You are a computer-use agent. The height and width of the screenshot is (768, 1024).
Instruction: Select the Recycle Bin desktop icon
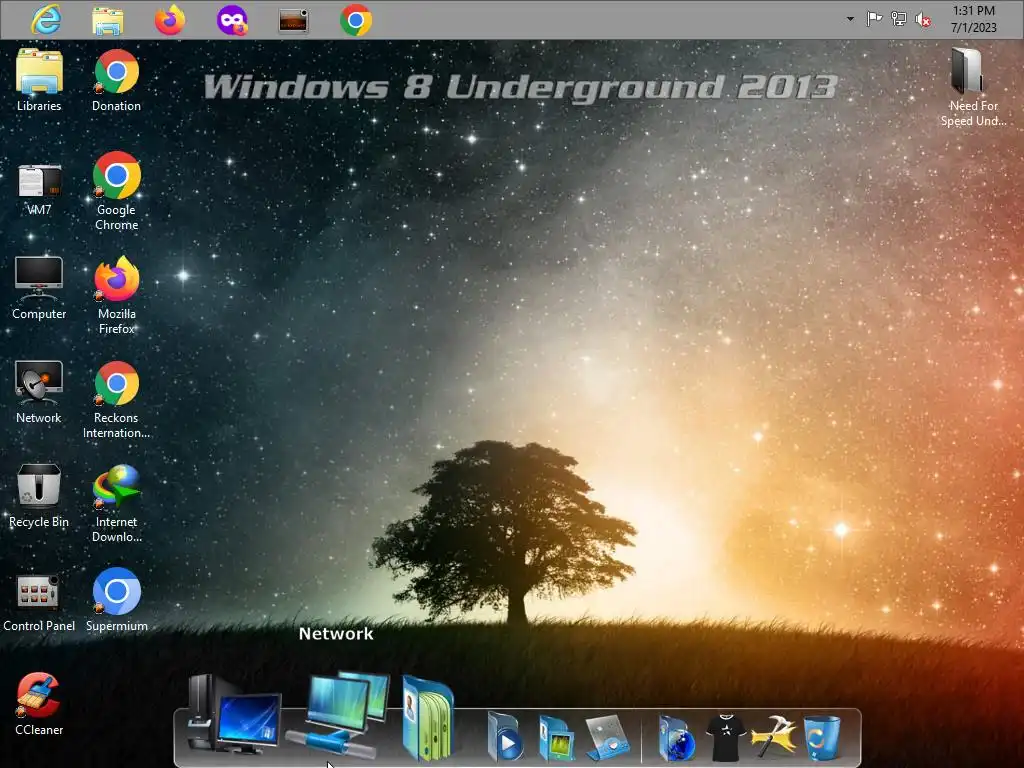click(39, 496)
